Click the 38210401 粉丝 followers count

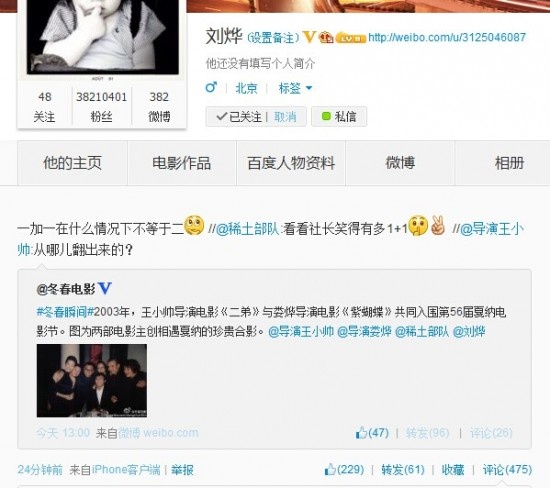102,106
